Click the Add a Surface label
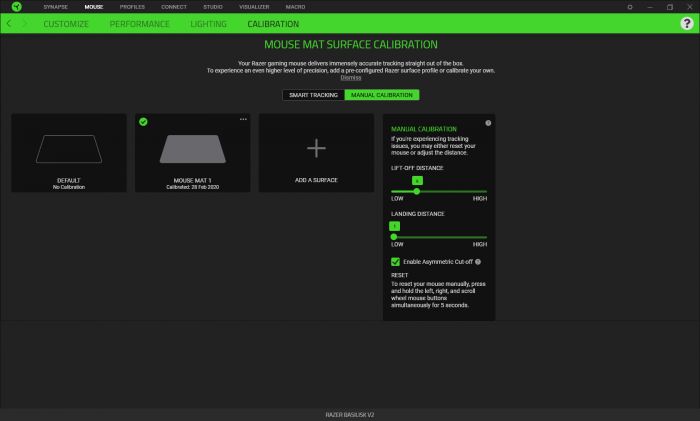Screen dimensions: 700x421 316,180
